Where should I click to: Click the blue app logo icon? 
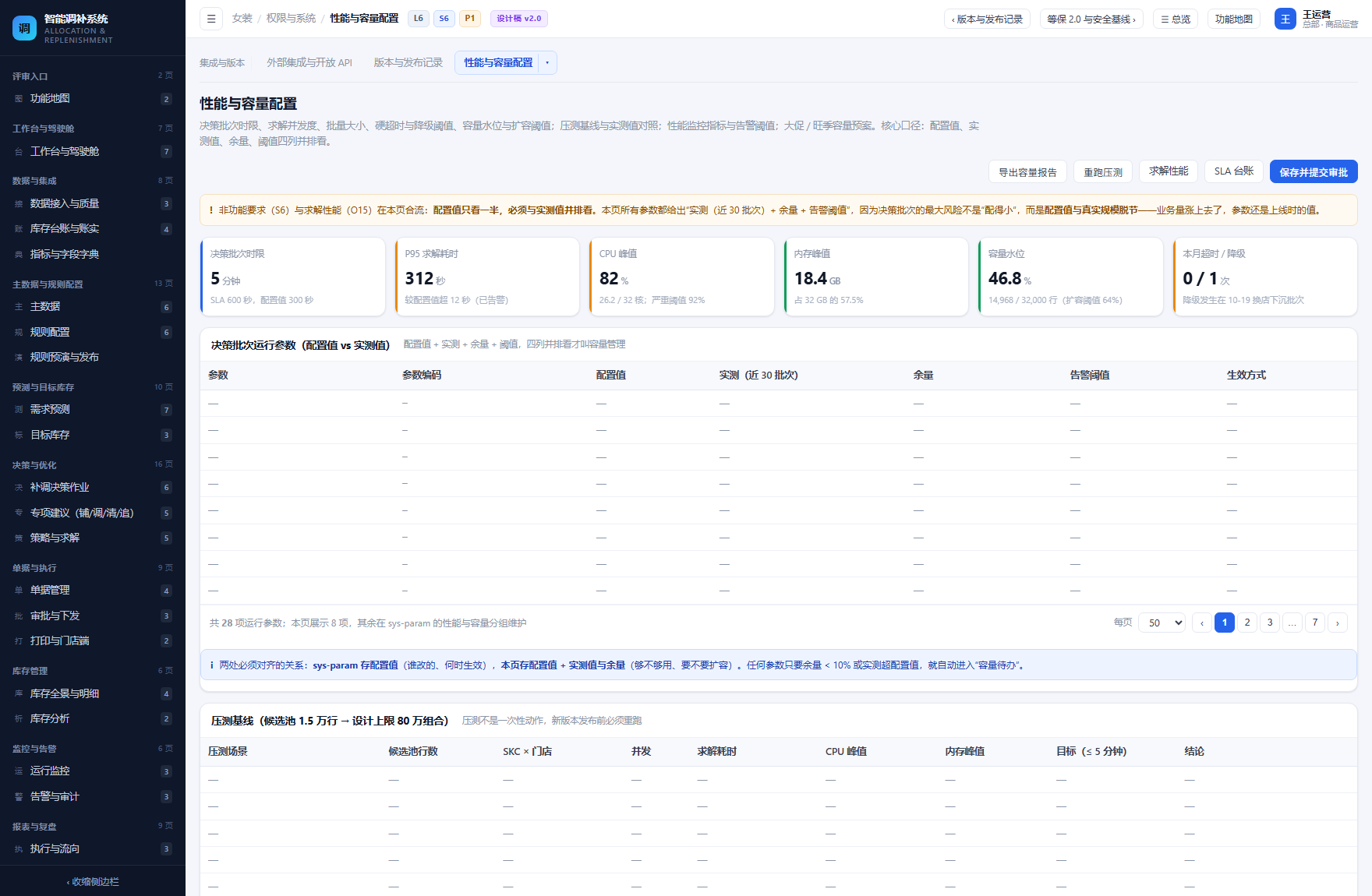click(x=24, y=28)
